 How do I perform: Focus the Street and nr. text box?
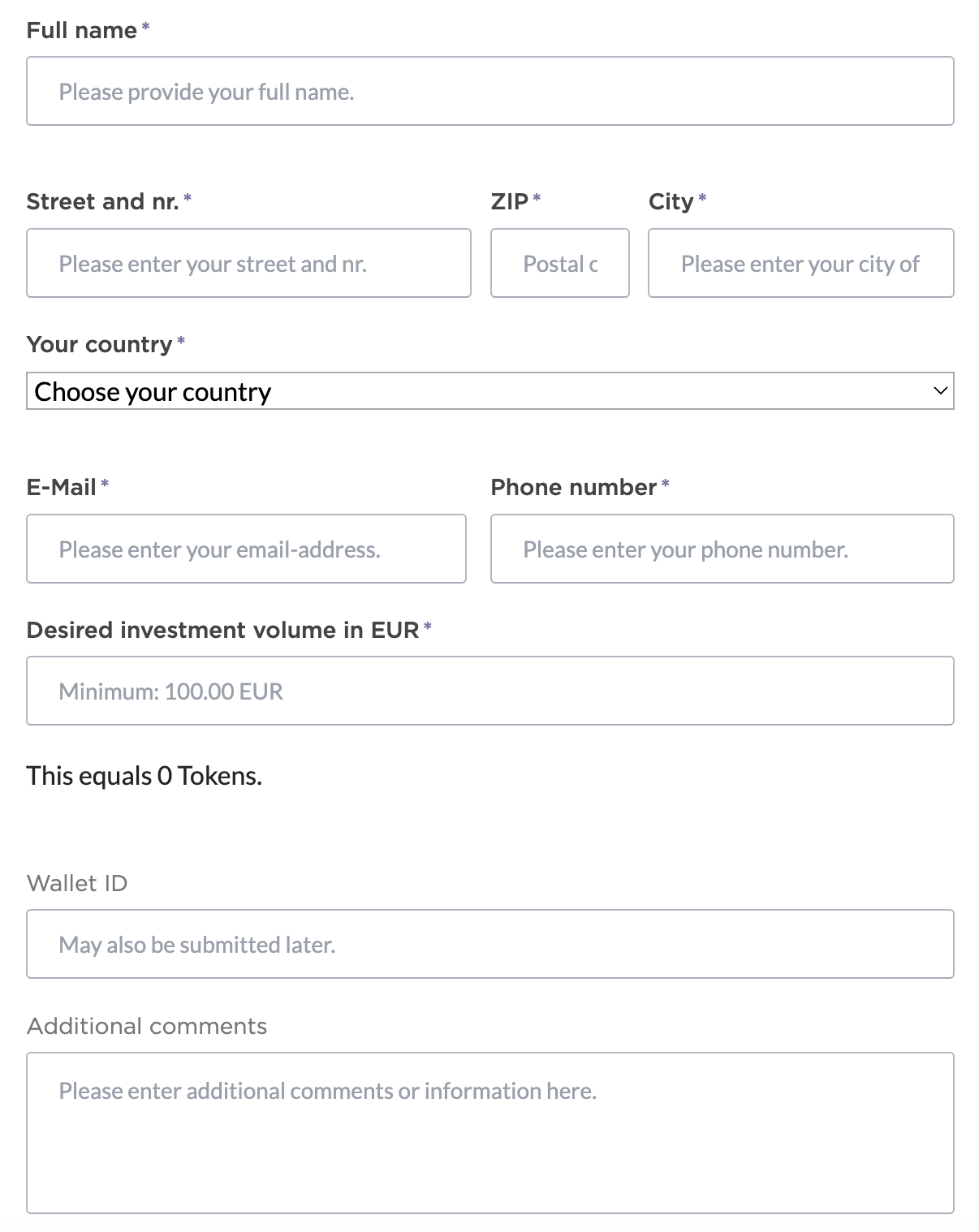pos(248,263)
